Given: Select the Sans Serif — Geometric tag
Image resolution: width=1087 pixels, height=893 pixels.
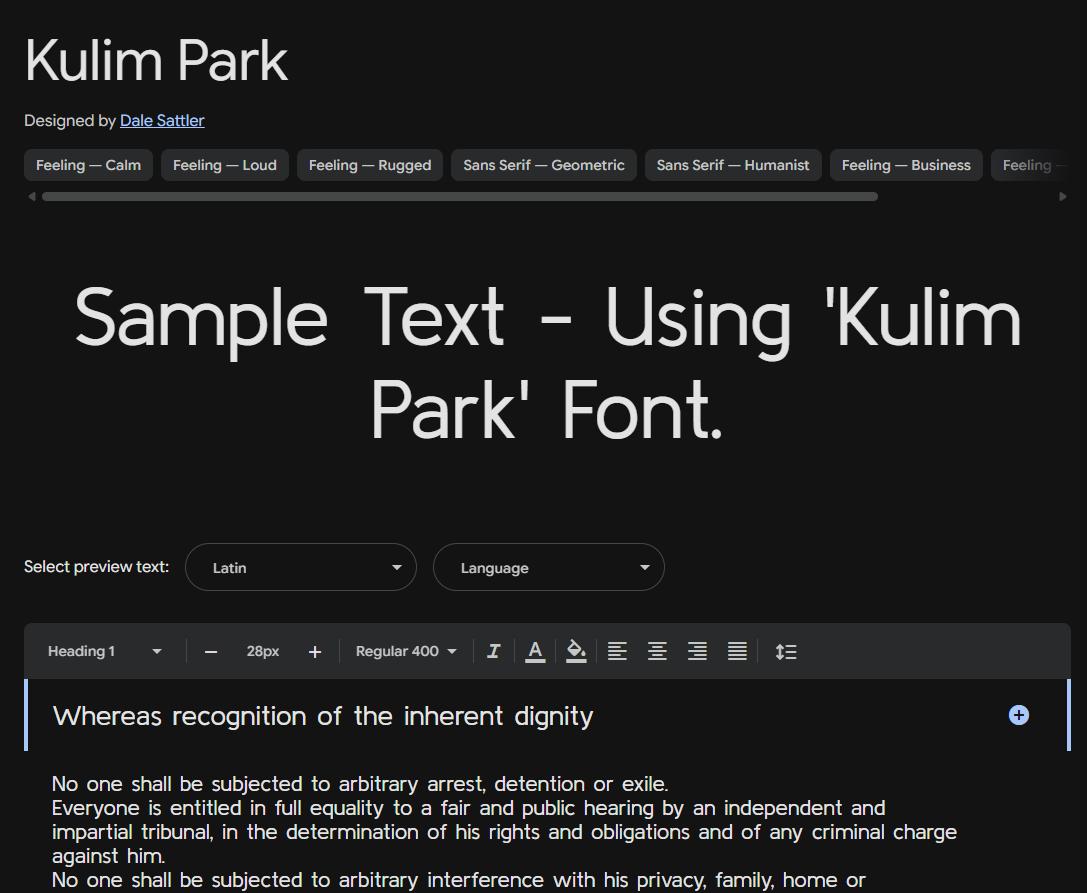Looking at the screenshot, I should (544, 165).
